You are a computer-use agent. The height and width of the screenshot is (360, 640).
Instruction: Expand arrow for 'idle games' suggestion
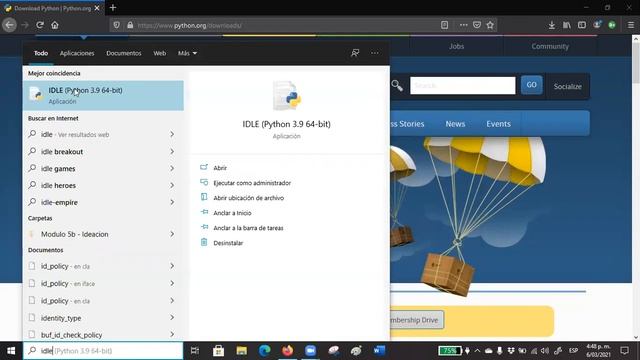172,169
